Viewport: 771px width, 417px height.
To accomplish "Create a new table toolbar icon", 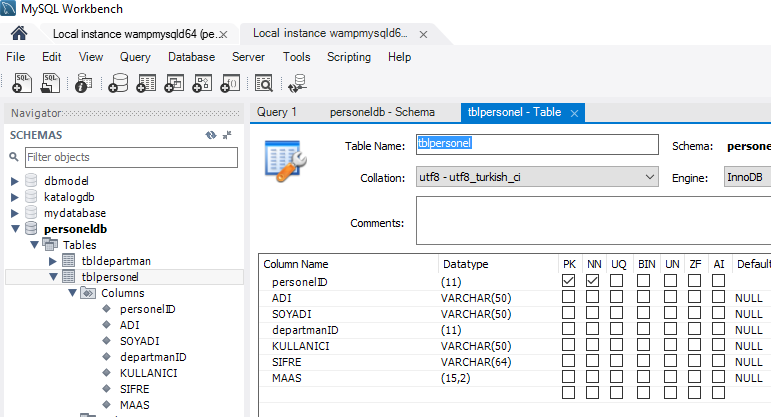I will (146, 83).
